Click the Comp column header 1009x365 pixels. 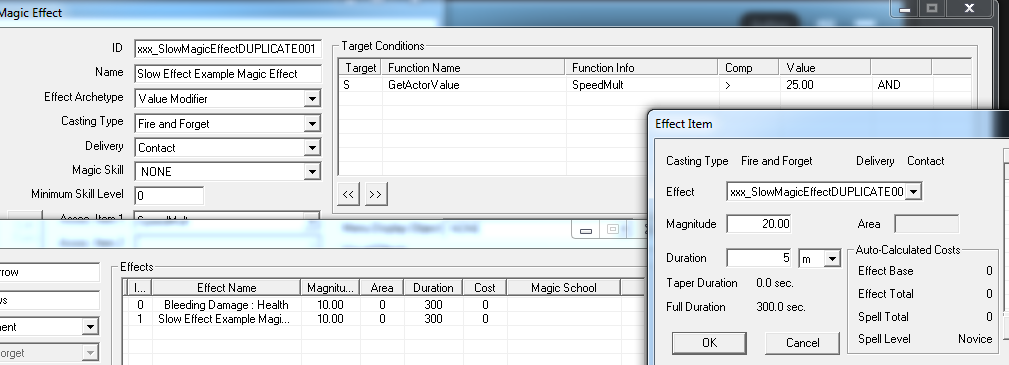pos(748,68)
